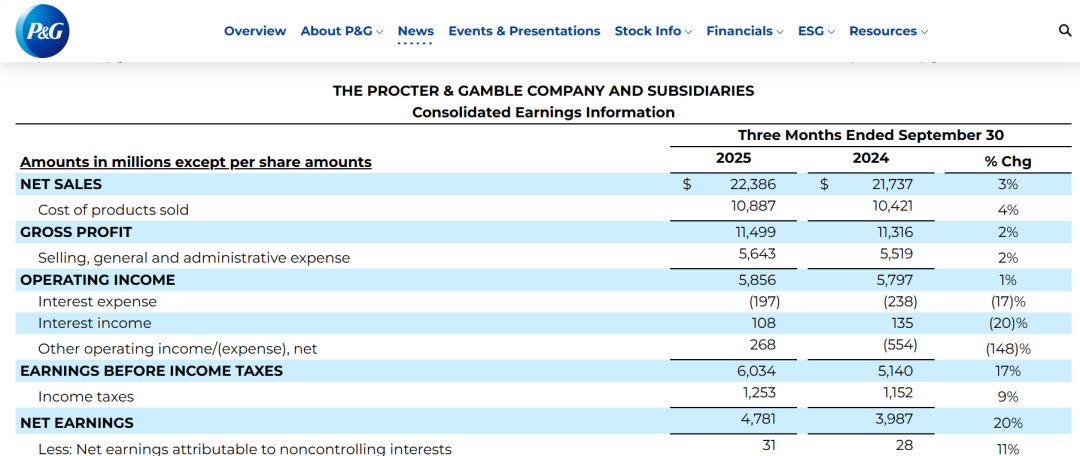Screen dimensions: 1080x456
Task: Click the OPERATING INCOME row label
Action: pyautogui.click(x=97, y=280)
